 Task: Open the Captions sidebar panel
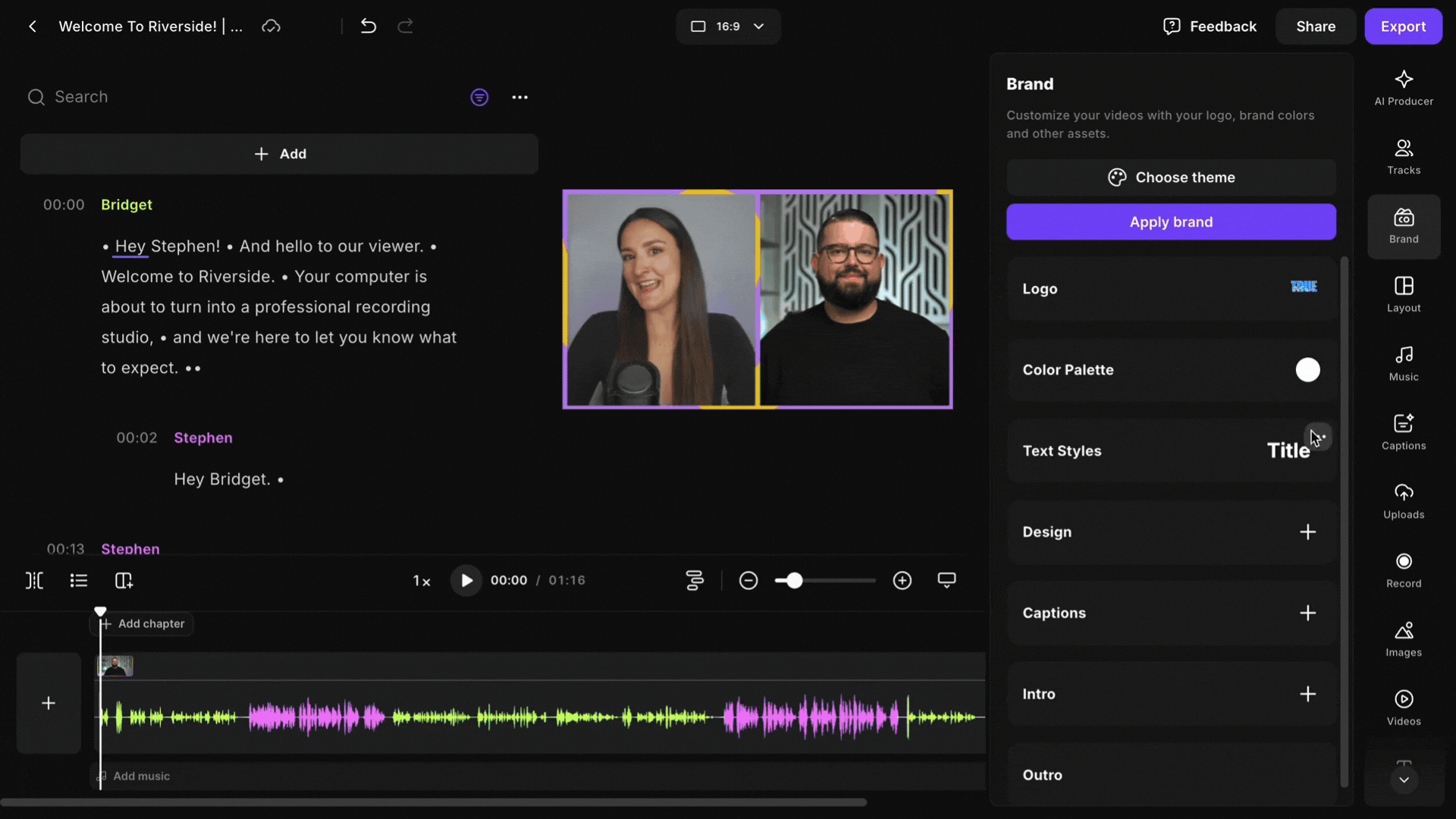click(1404, 432)
